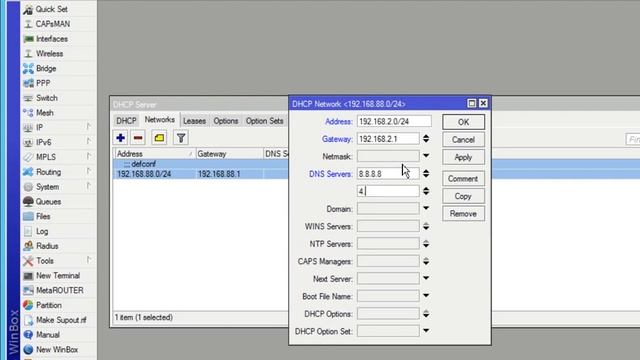Expand the Netmask field arrow
640x360 pixels.
pyautogui.click(x=426, y=156)
